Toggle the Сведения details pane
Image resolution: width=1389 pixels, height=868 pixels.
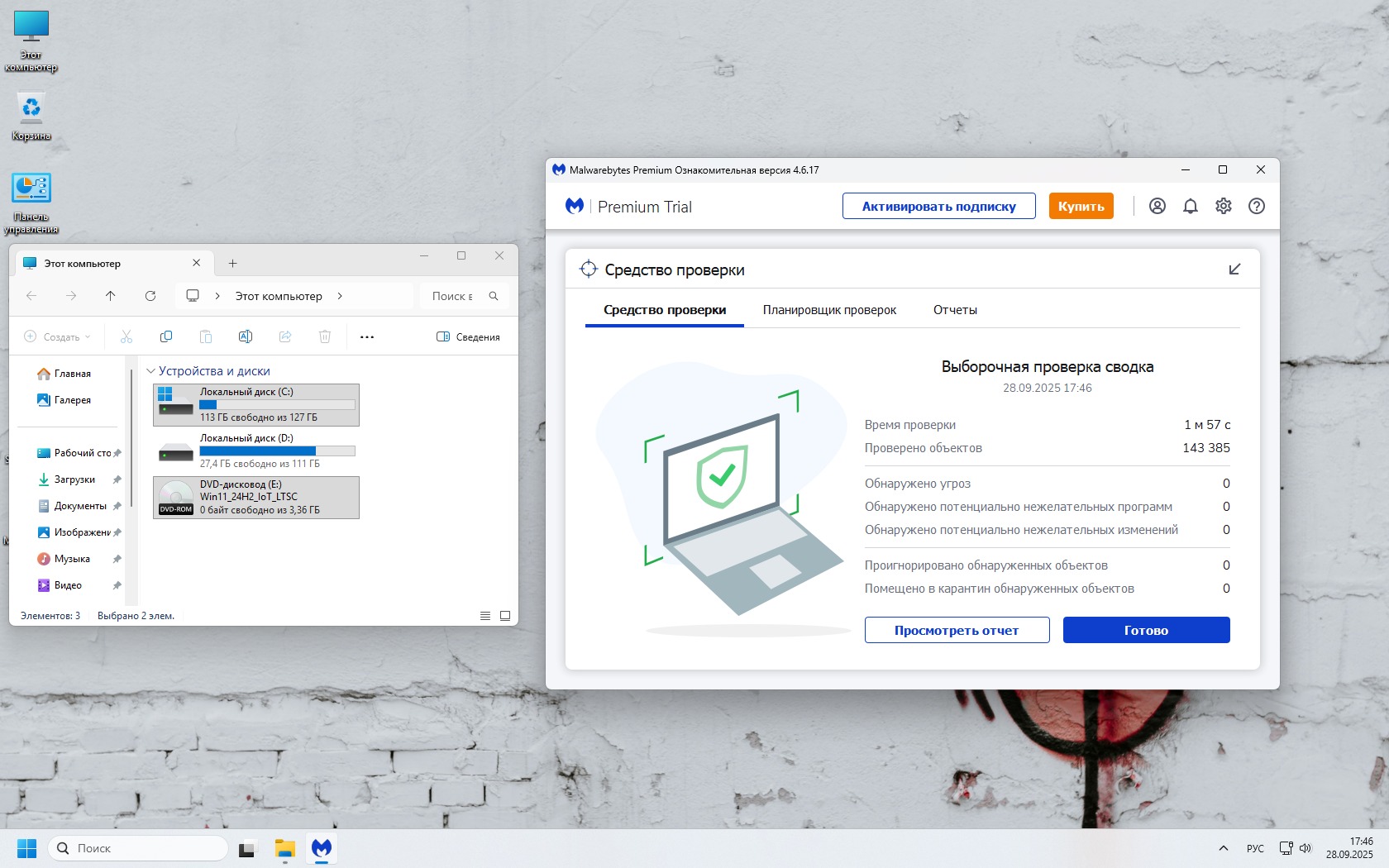pyautogui.click(x=468, y=337)
